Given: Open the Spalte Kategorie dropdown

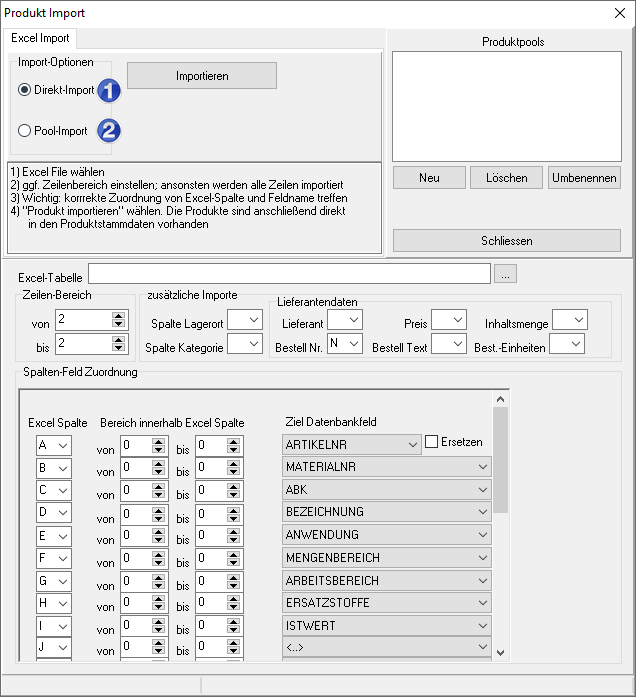Looking at the screenshot, I should [245, 344].
